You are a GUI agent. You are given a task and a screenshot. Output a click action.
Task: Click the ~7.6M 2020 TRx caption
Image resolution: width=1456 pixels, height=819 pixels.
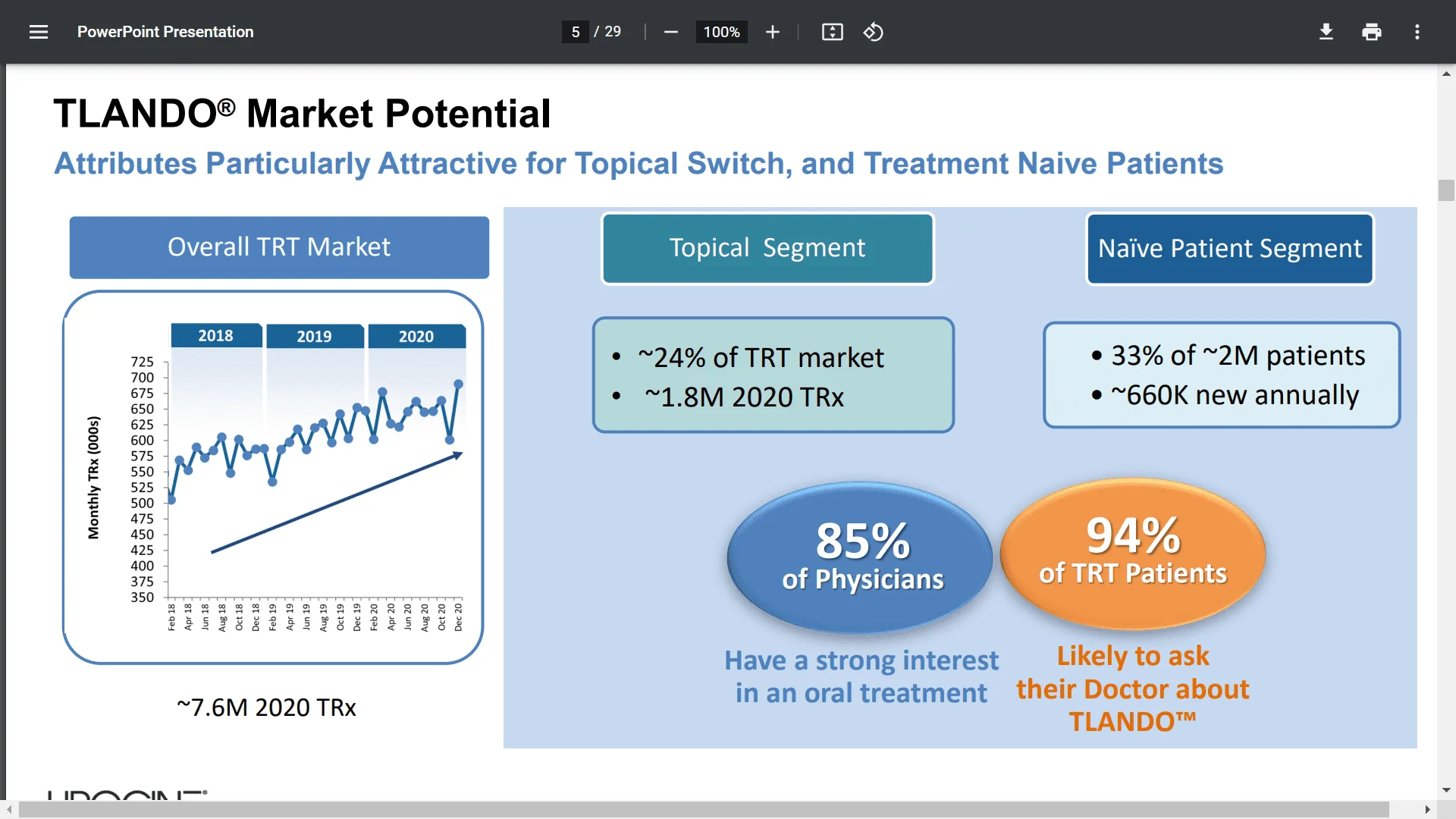click(266, 707)
